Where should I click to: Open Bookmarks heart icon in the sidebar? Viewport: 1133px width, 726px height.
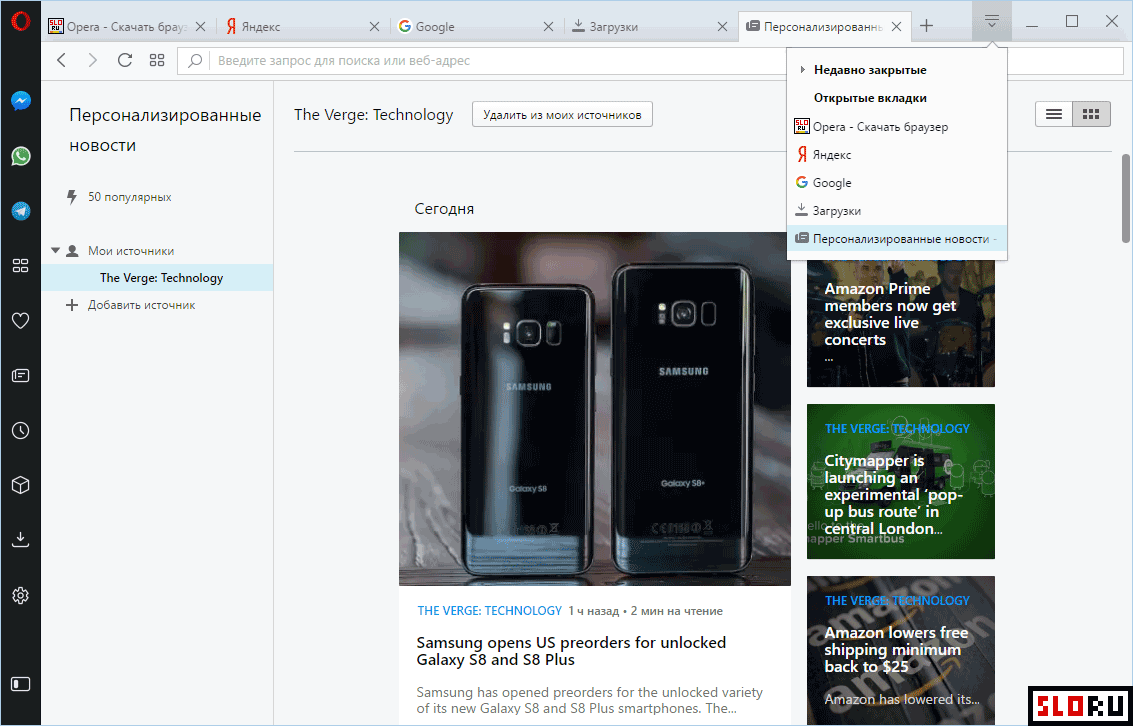pyautogui.click(x=20, y=321)
